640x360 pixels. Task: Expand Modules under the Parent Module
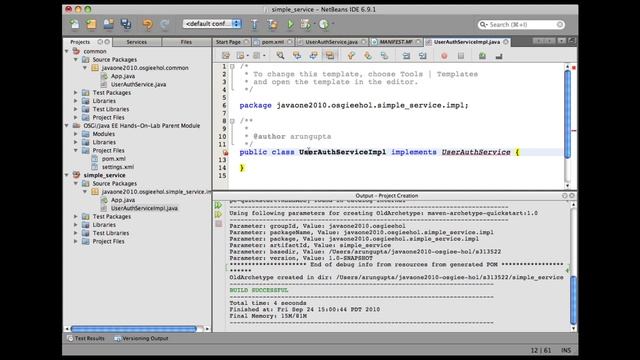pyautogui.click(x=76, y=134)
